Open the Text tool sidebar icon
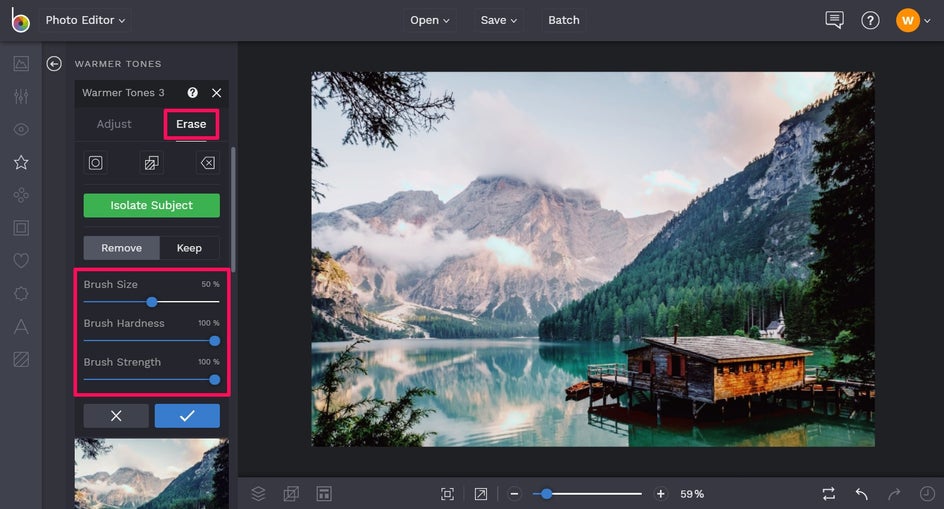The width and height of the screenshot is (944, 509). 21,326
